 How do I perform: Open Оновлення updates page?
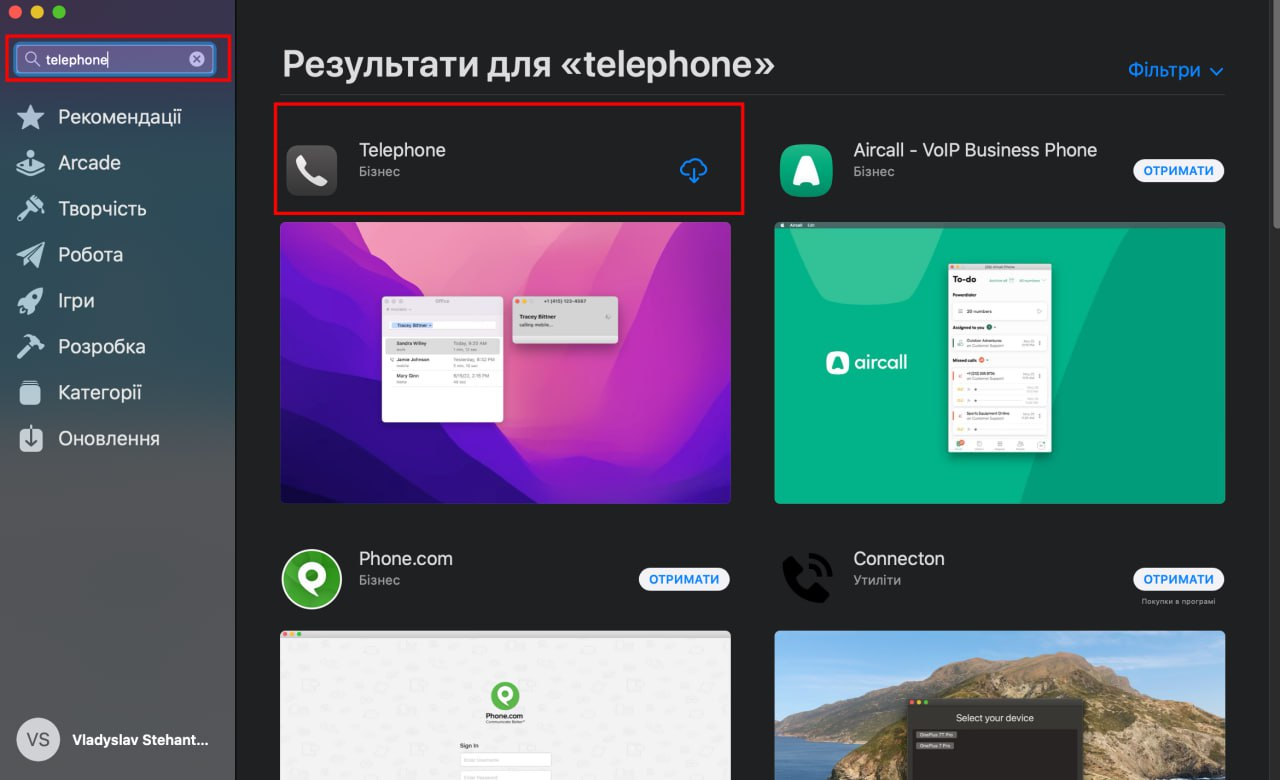[108, 439]
